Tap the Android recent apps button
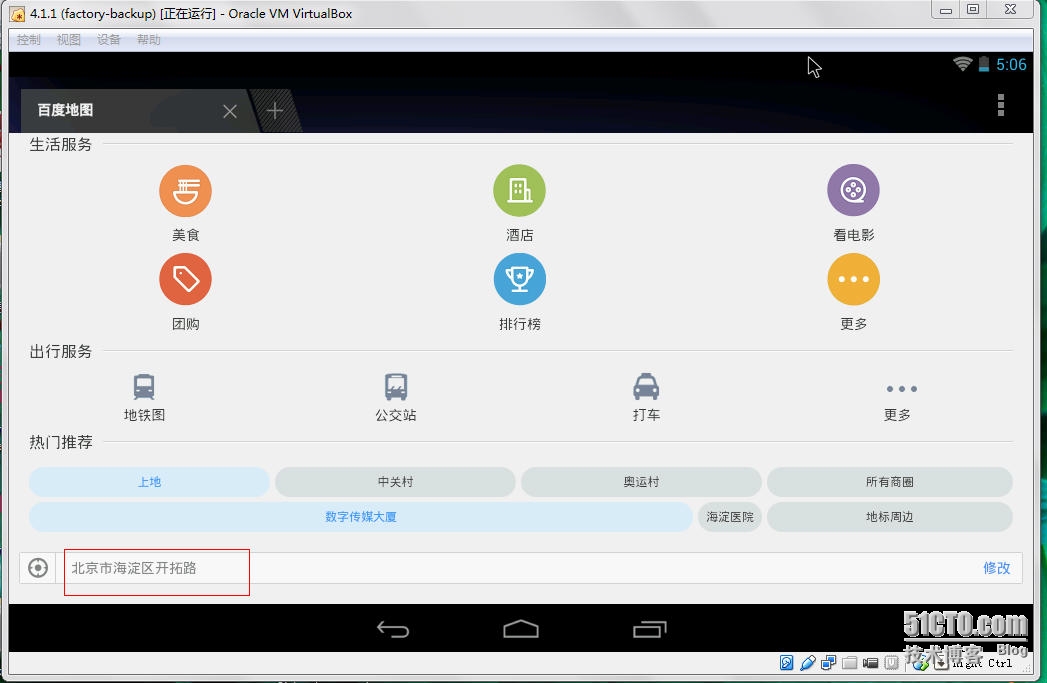The width and height of the screenshot is (1047, 683). tap(650, 629)
